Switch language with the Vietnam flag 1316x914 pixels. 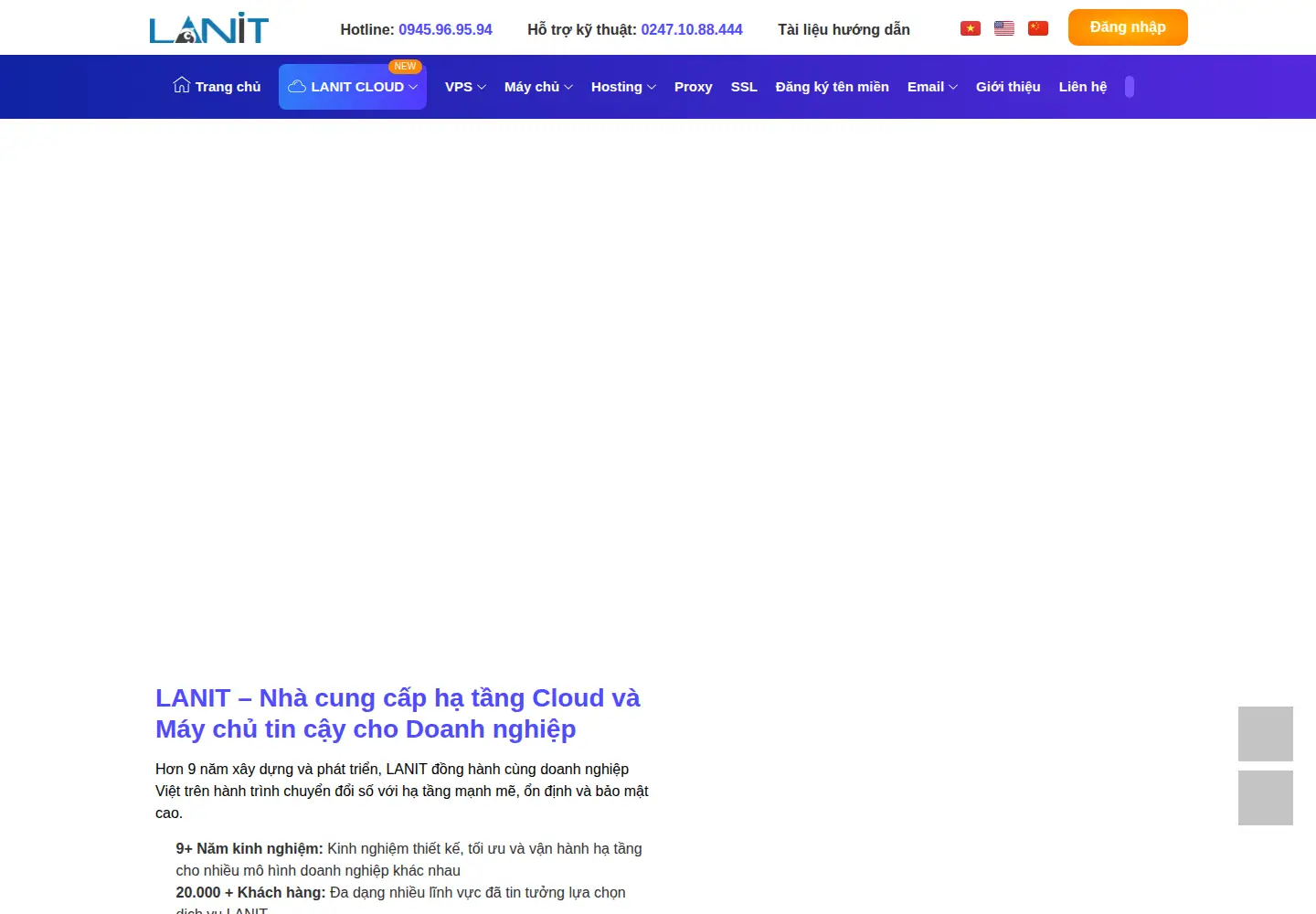point(971,28)
